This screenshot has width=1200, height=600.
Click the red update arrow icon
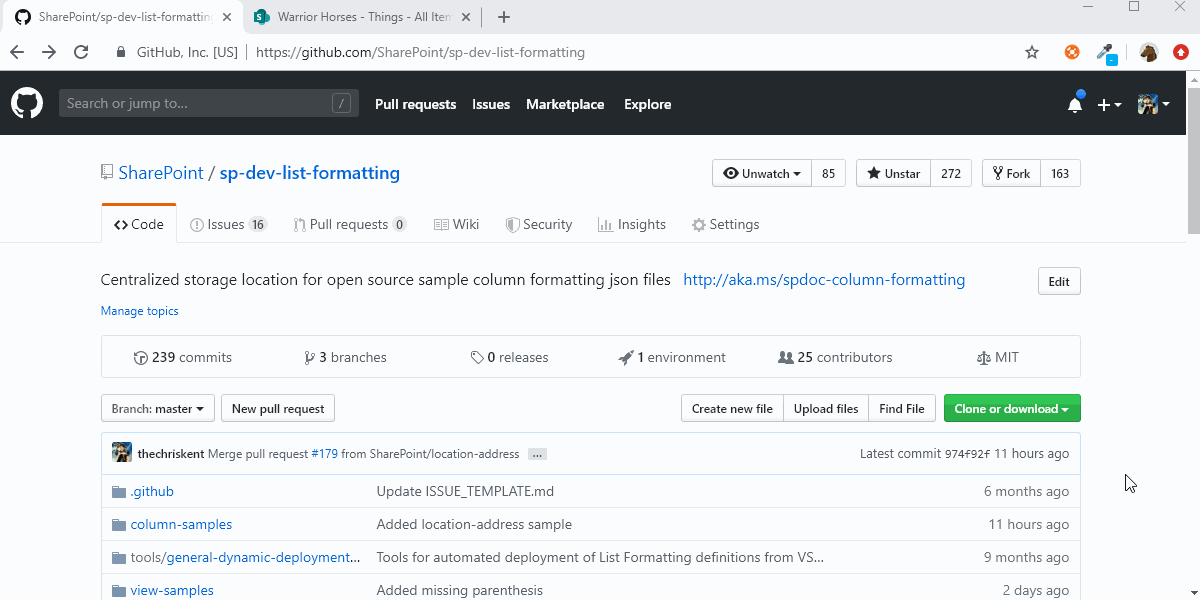point(1181,52)
